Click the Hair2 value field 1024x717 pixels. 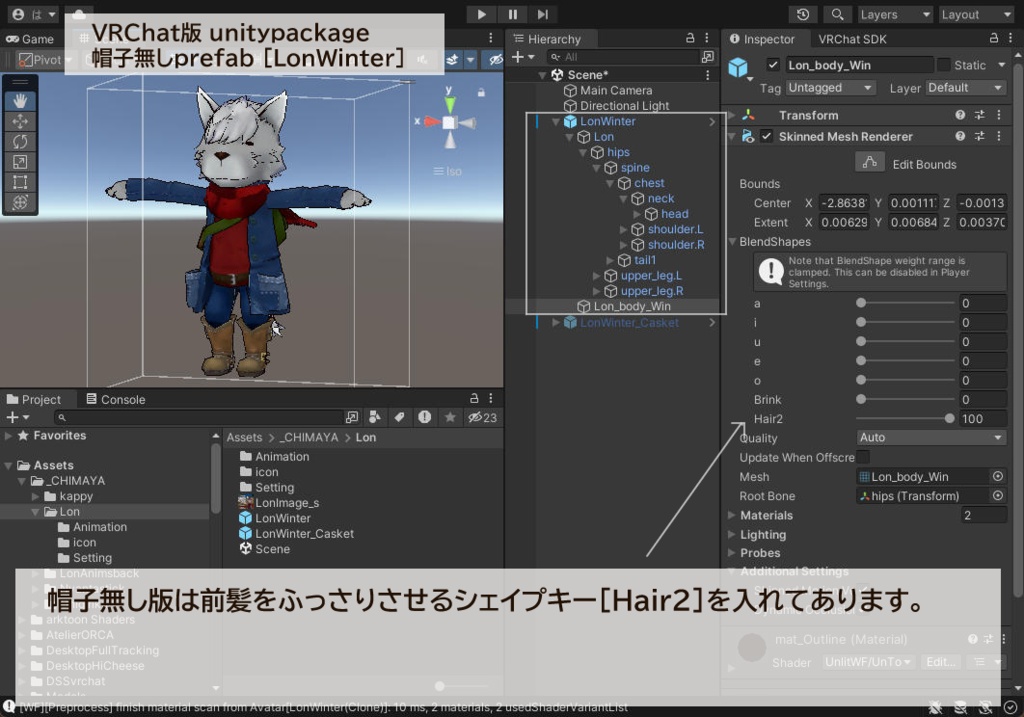pos(983,419)
